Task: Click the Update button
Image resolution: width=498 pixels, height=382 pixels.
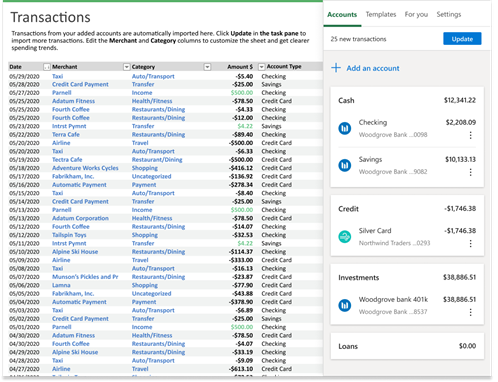Action: (462, 39)
